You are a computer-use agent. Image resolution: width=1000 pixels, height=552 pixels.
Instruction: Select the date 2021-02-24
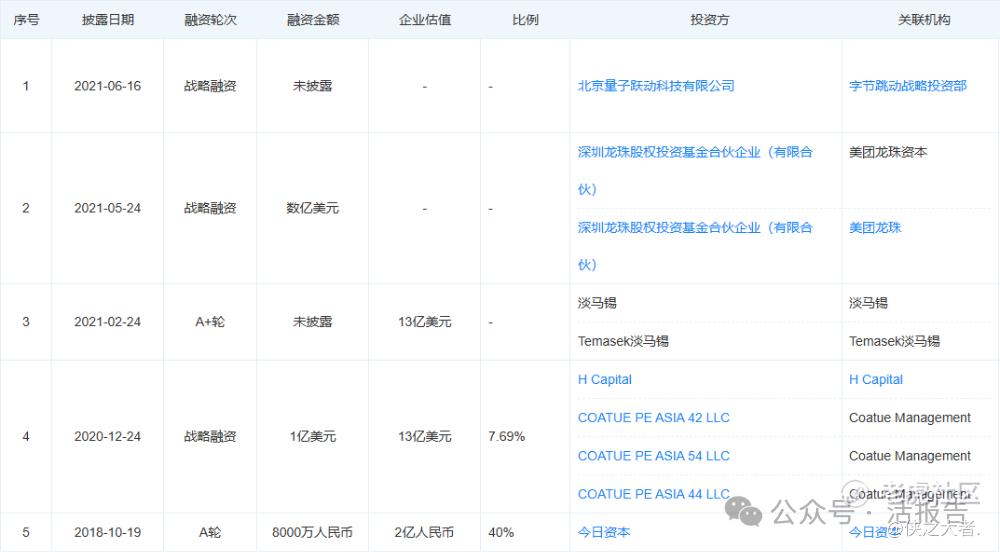click(x=107, y=322)
